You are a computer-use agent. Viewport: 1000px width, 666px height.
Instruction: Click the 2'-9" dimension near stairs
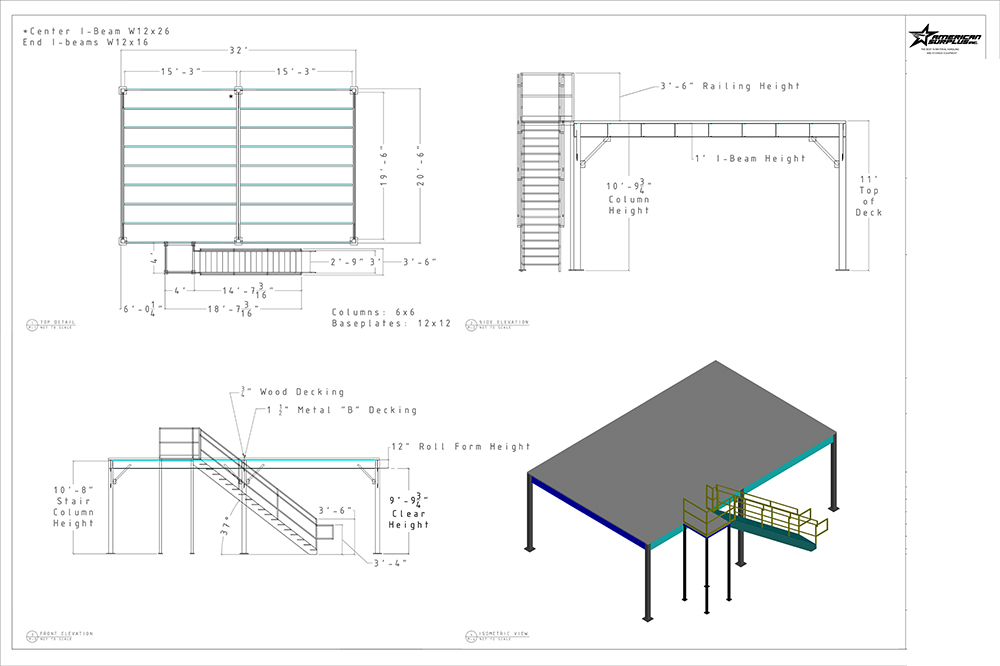click(348, 262)
